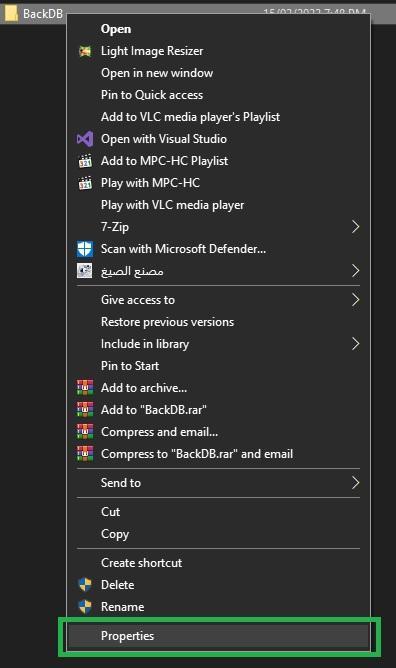Choose Cut from the context menu
Image resolution: width=396 pixels, height=668 pixels.
click(218, 512)
